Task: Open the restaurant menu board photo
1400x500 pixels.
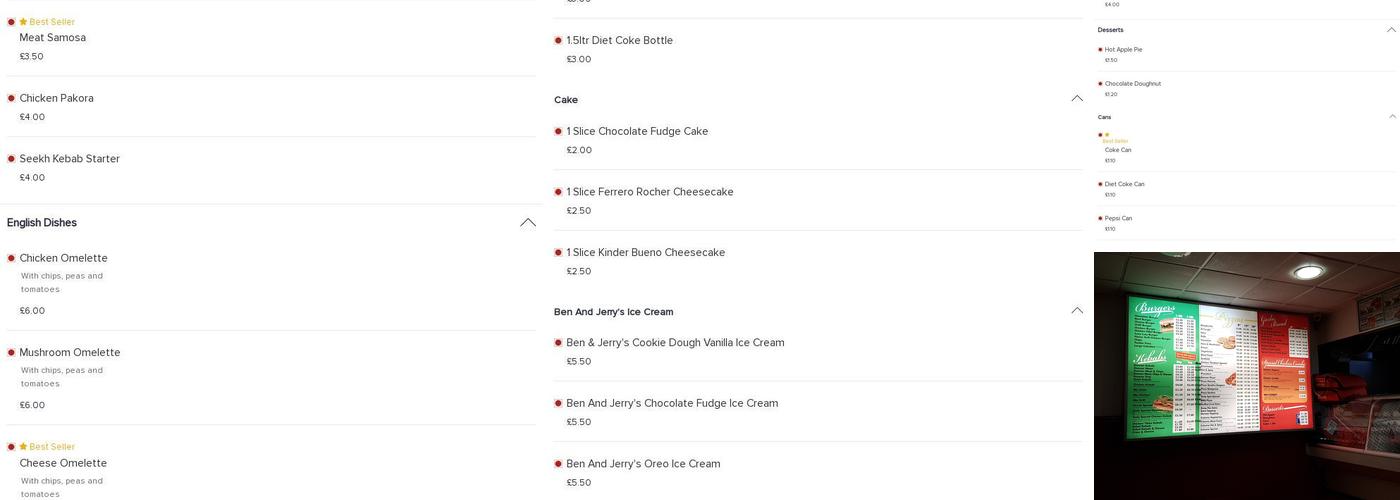Action: click(x=1246, y=375)
